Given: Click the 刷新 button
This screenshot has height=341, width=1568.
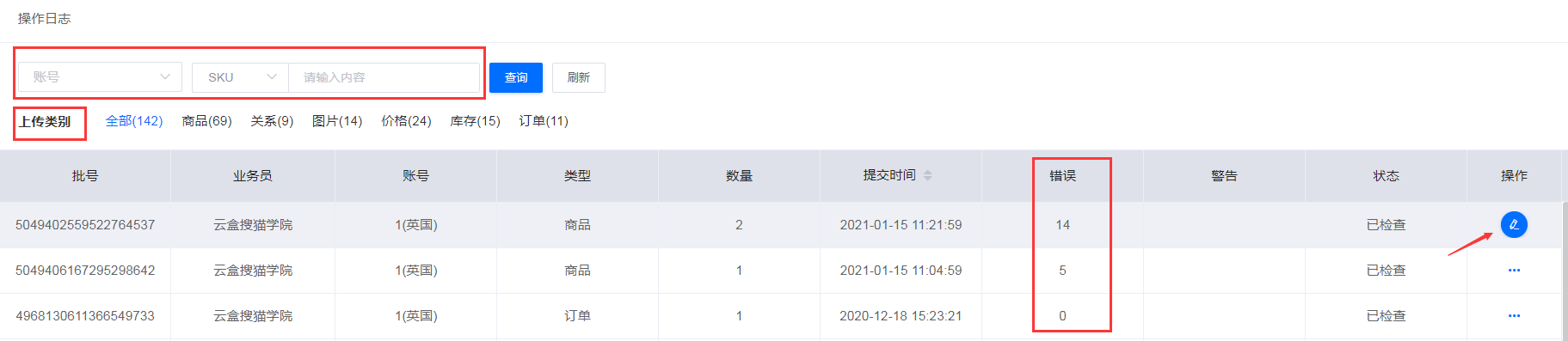Looking at the screenshot, I should [578, 77].
